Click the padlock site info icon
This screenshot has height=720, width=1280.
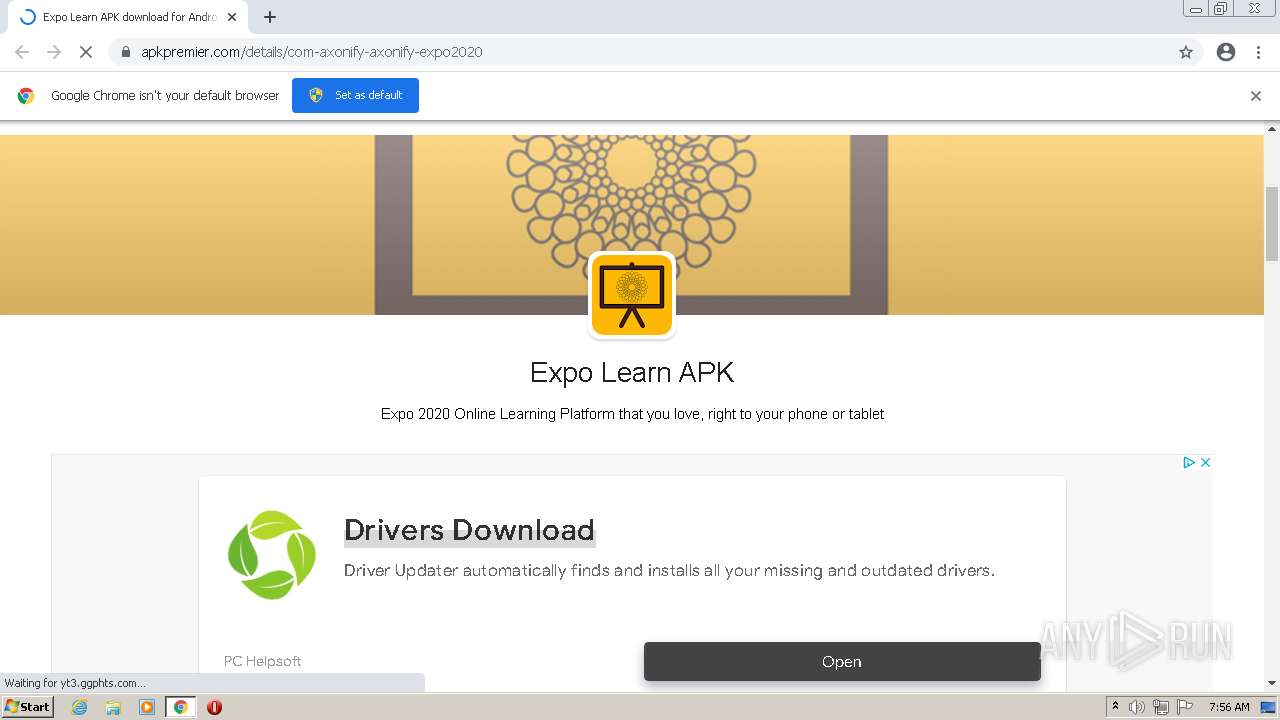pos(126,52)
